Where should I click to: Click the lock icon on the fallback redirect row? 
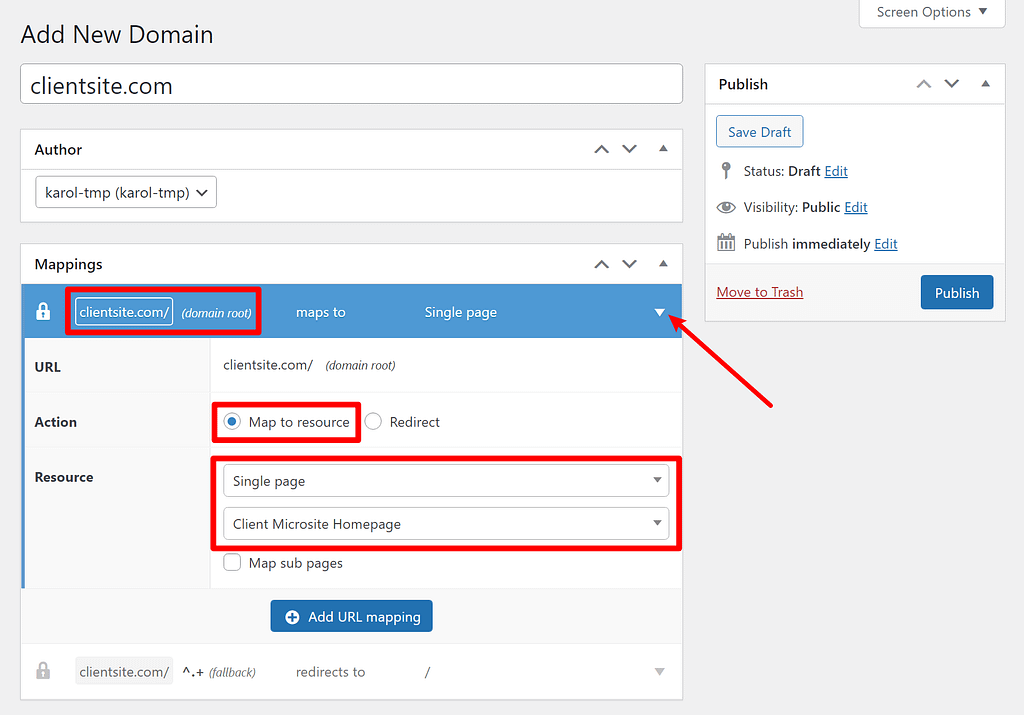pos(43,670)
